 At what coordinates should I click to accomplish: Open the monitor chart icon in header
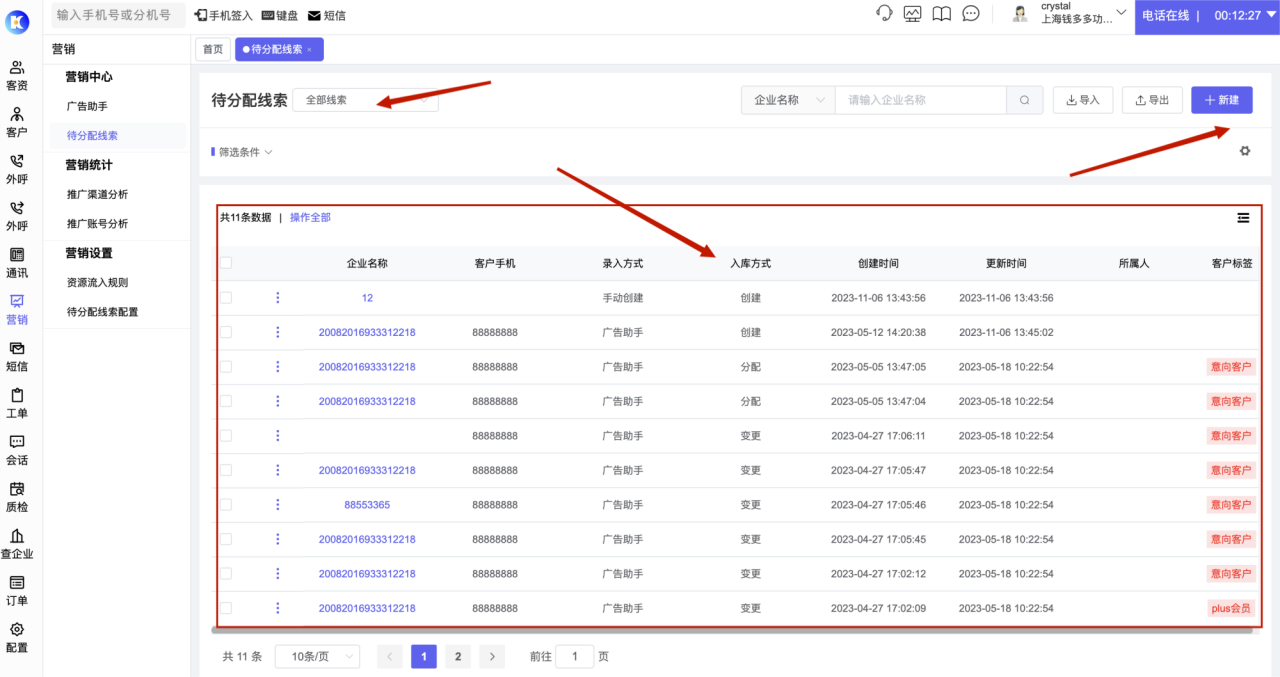pyautogui.click(x=912, y=14)
